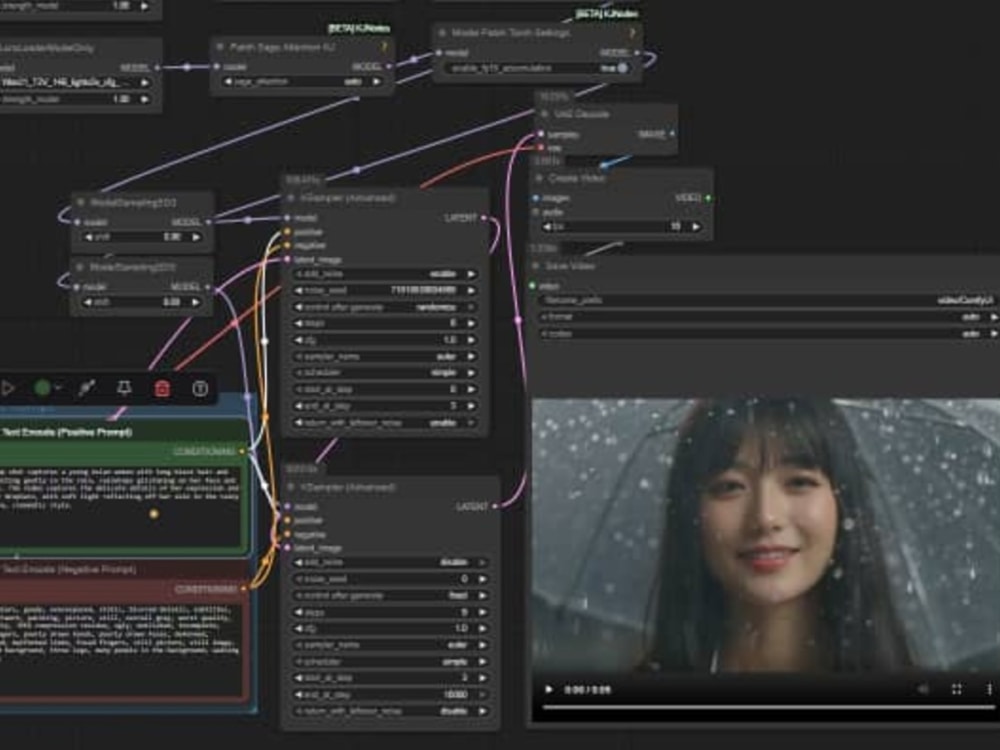
Task: Click LATENT output of KSampler with add_noise enable
Action: [x=484, y=218]
